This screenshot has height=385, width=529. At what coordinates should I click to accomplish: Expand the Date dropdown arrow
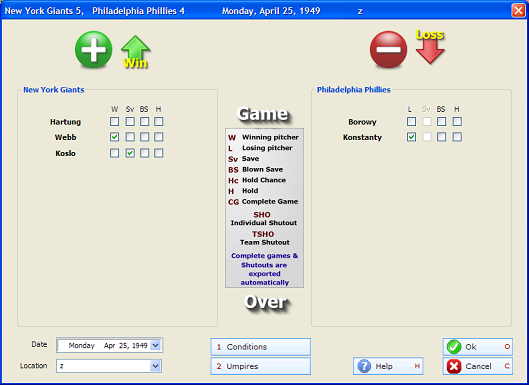(x=156, y=345)
